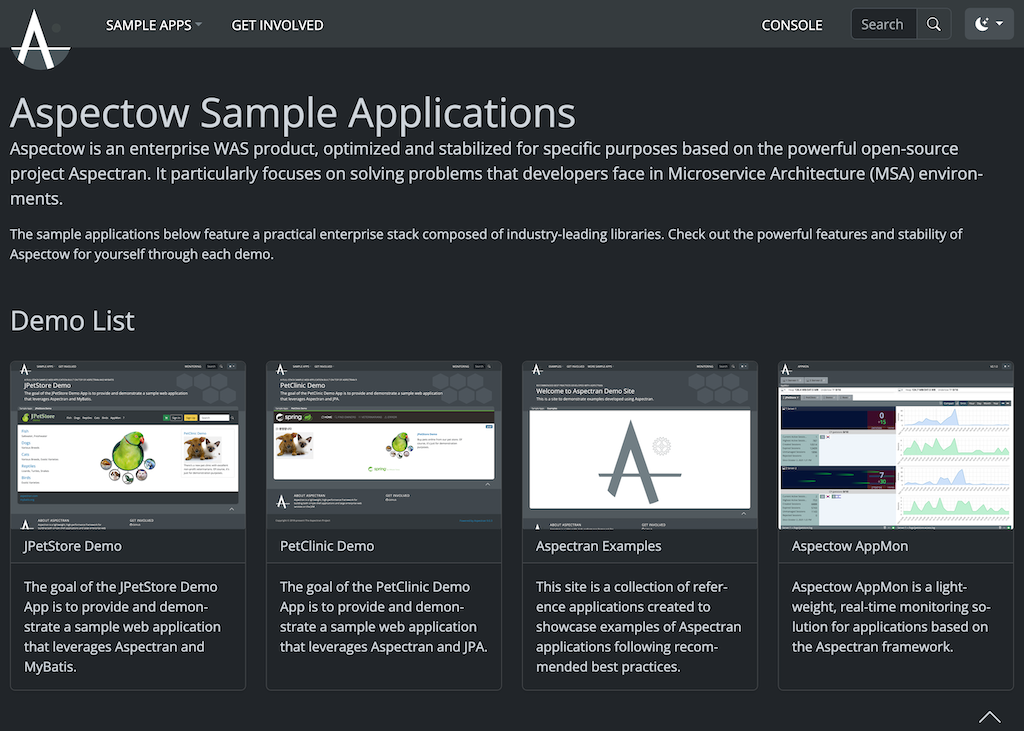Open the GET INVOLVED menu item
1024x731 pixels.
pyautogui.click(x=277, y=25)
